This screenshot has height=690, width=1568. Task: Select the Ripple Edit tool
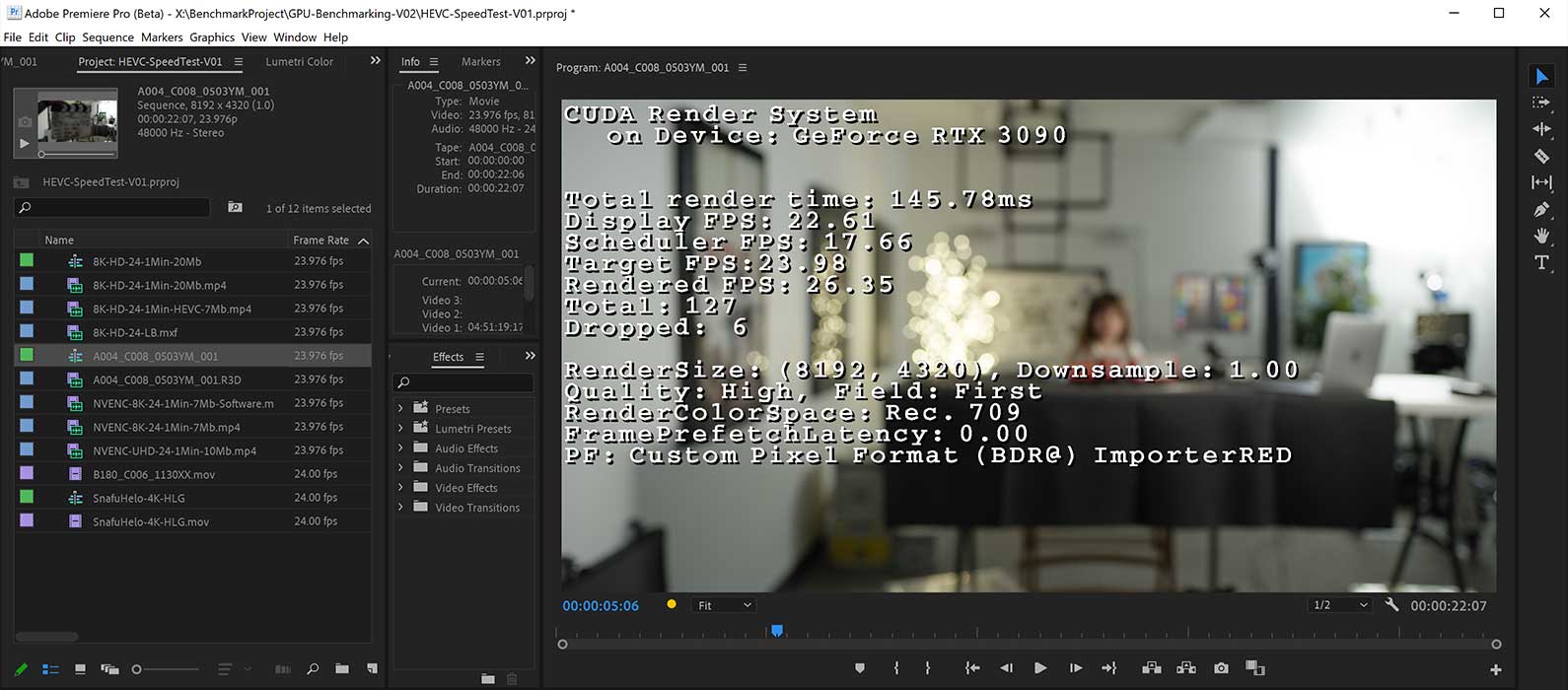(x=1541, y=129)
